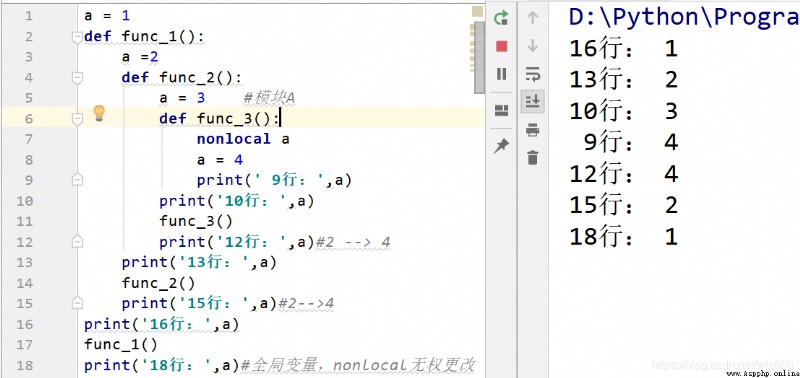The height and width of the screenshot is (378, 800).
Task: Collapse func_2 definition fold marker
Action: (x=77, y=78)
